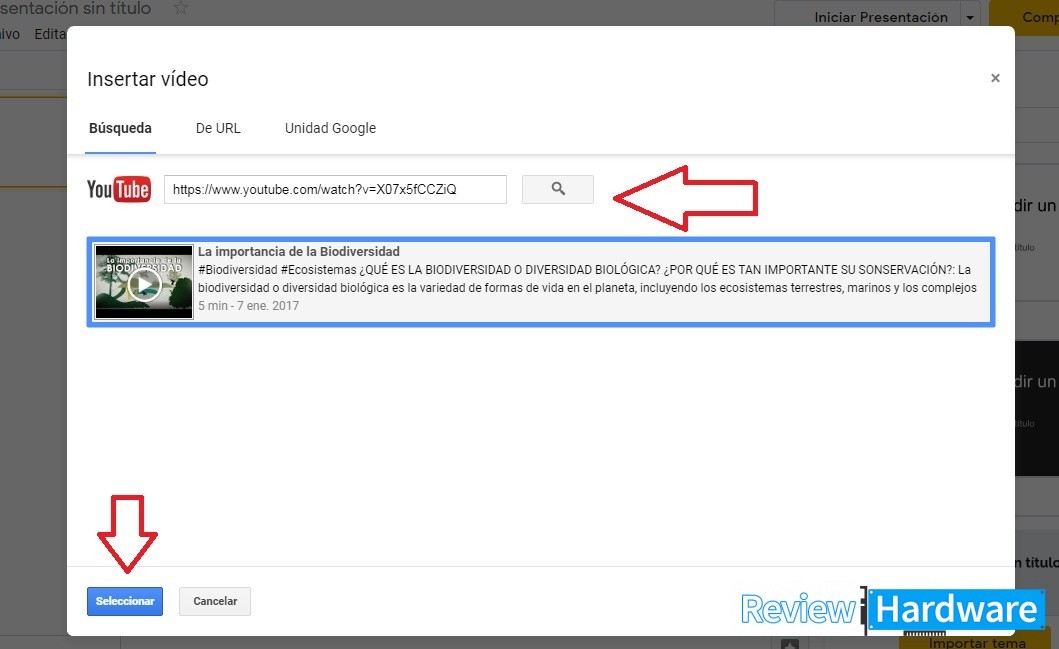The image size is (1059, 649).
Task: Click the title La importancia de la Biodiversidad
Action: pyautogui.click(x=299, y=251)
